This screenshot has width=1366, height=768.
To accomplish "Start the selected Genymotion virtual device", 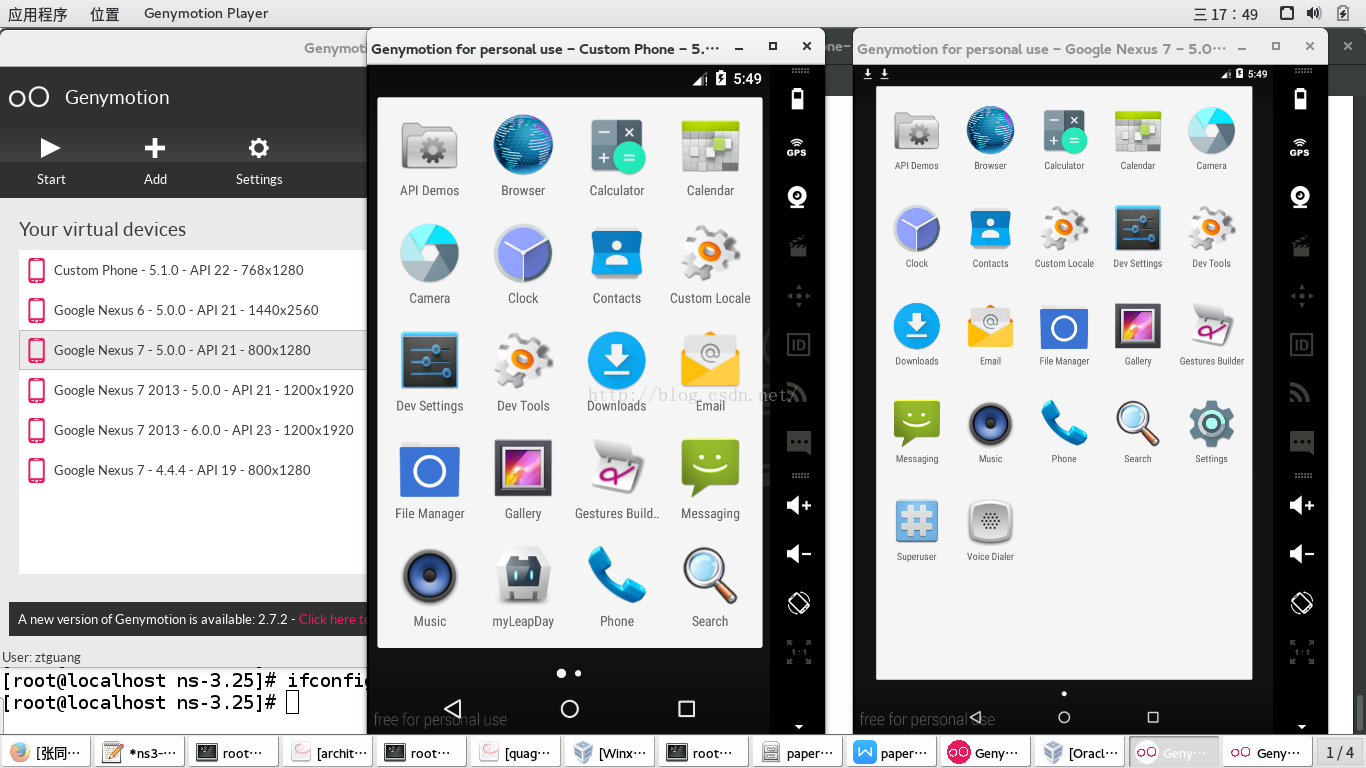I will [x=51, y=161].
